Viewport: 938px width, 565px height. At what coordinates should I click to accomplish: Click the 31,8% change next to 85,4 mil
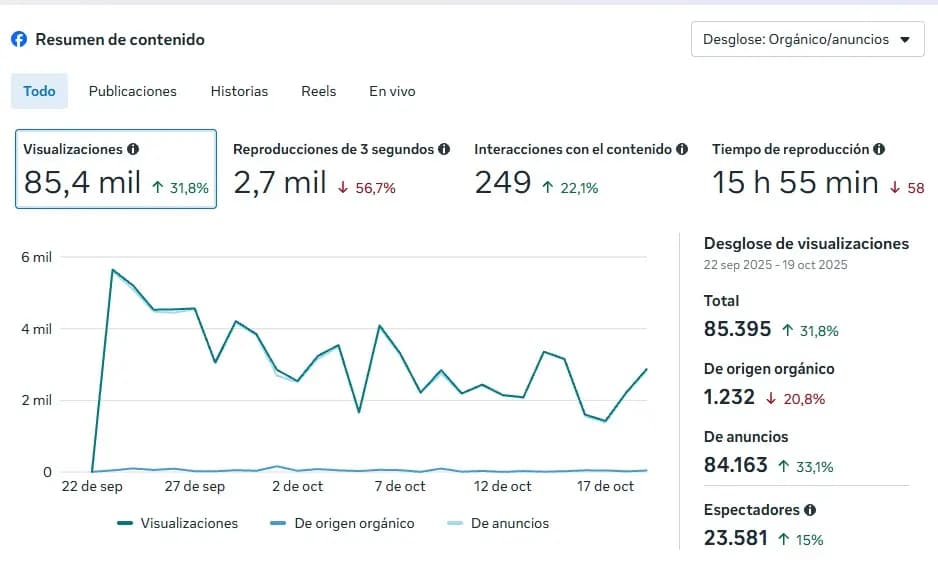click(x=180, y=188)
